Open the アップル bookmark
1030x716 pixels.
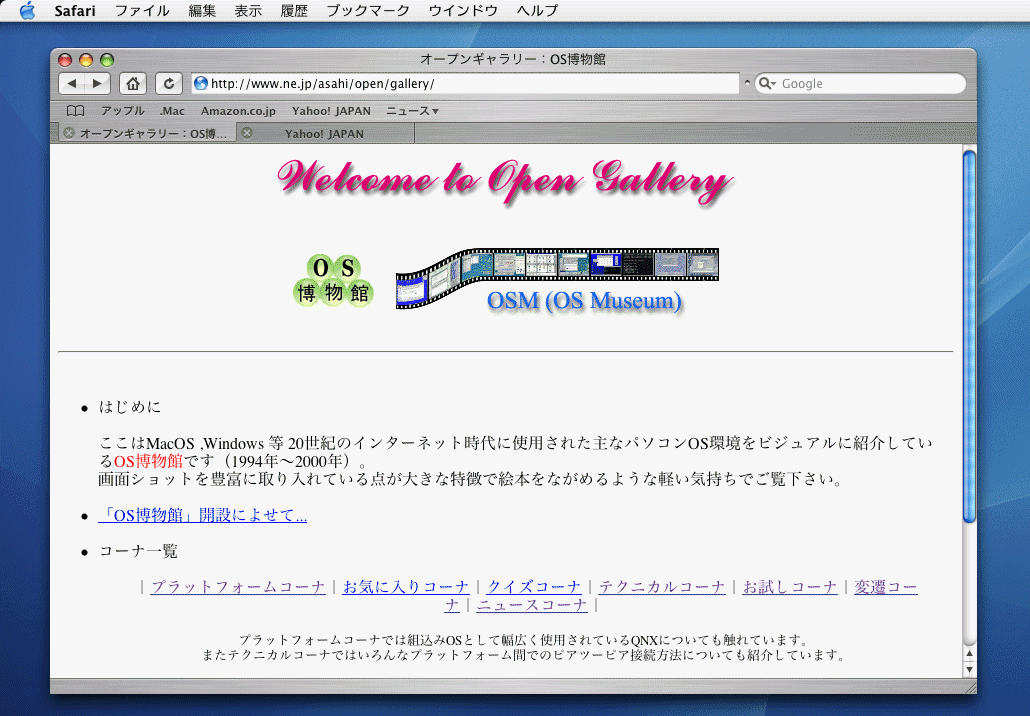click(122, 111)
